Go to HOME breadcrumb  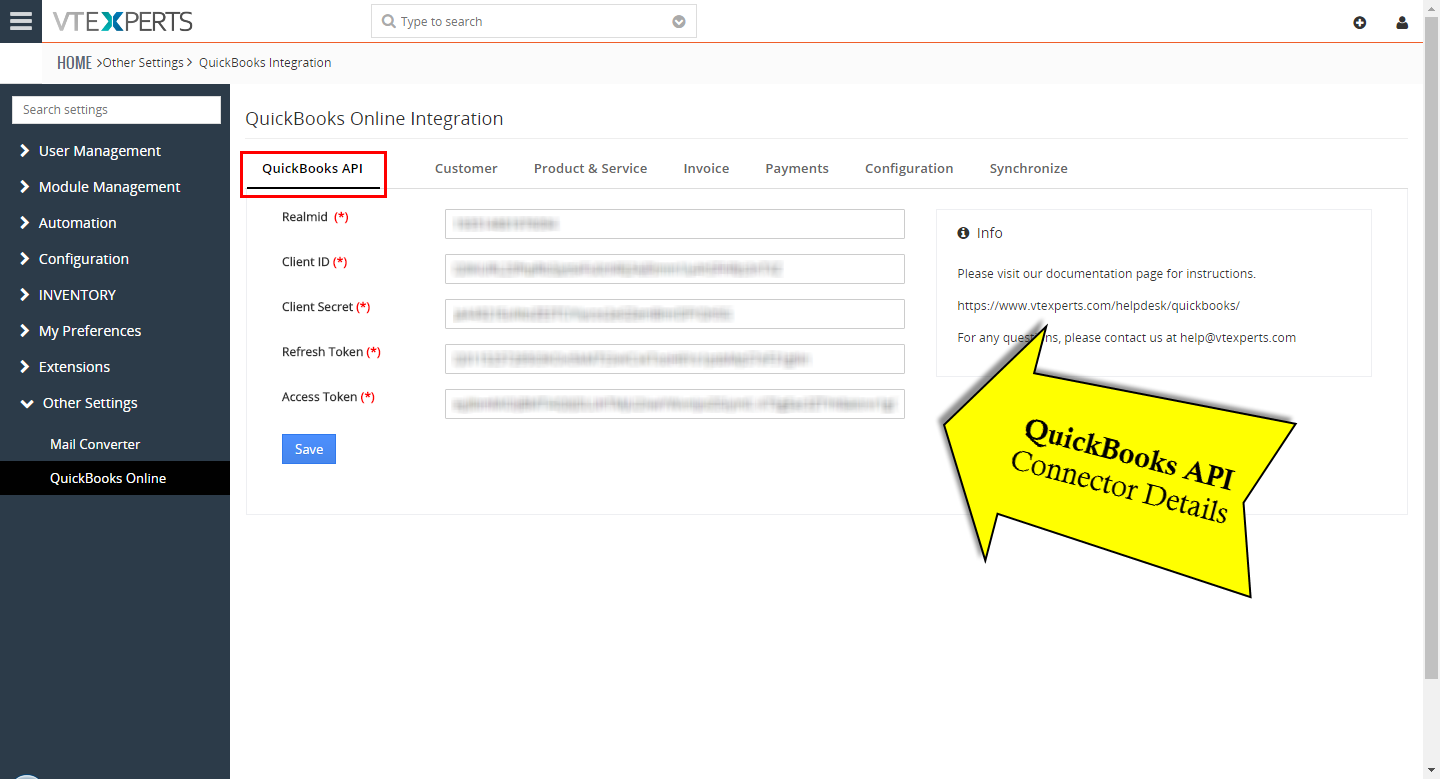click(x=74, y=62)
